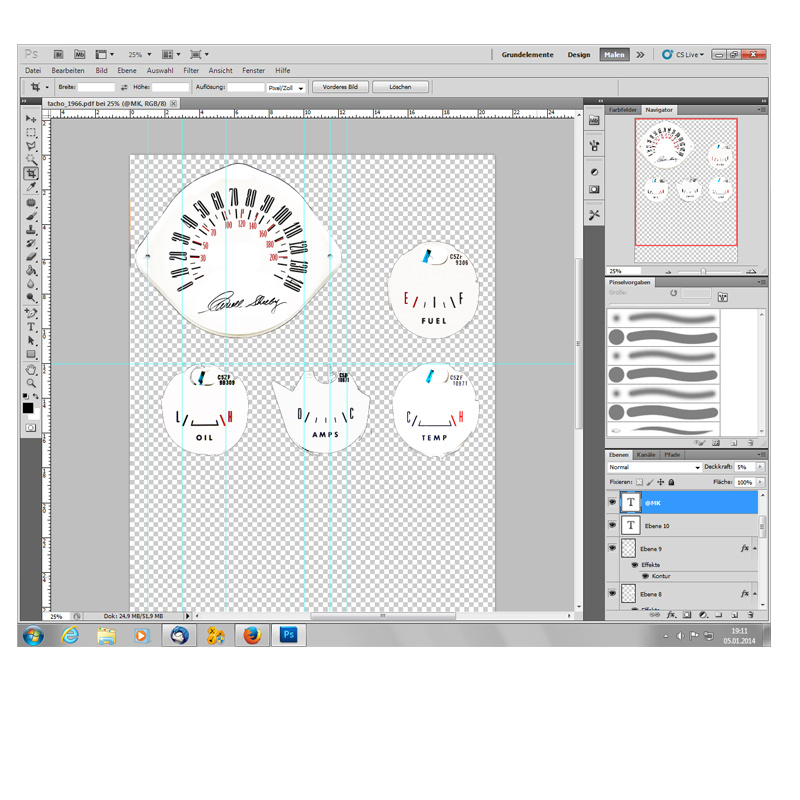The width and height of the screenshot is (800, 800).
Task: Open the Fläche fill slider arrow
Action: point(760,482)
